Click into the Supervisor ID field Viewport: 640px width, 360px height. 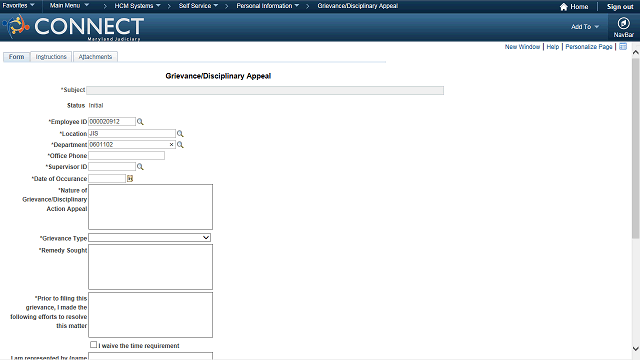pos(112,167)
